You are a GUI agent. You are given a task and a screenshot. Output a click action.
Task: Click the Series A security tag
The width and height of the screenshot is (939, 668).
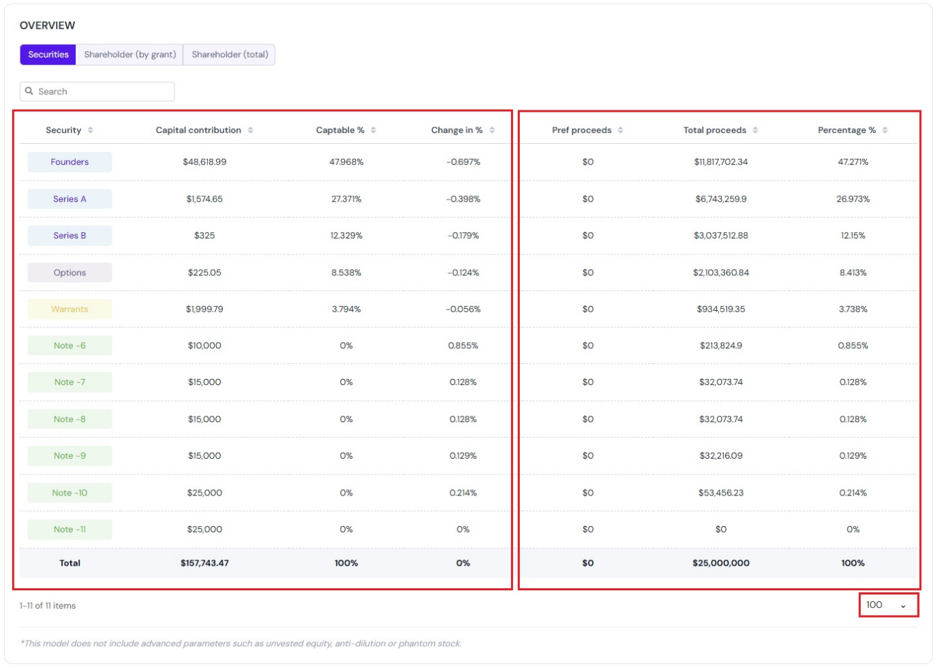69,199
